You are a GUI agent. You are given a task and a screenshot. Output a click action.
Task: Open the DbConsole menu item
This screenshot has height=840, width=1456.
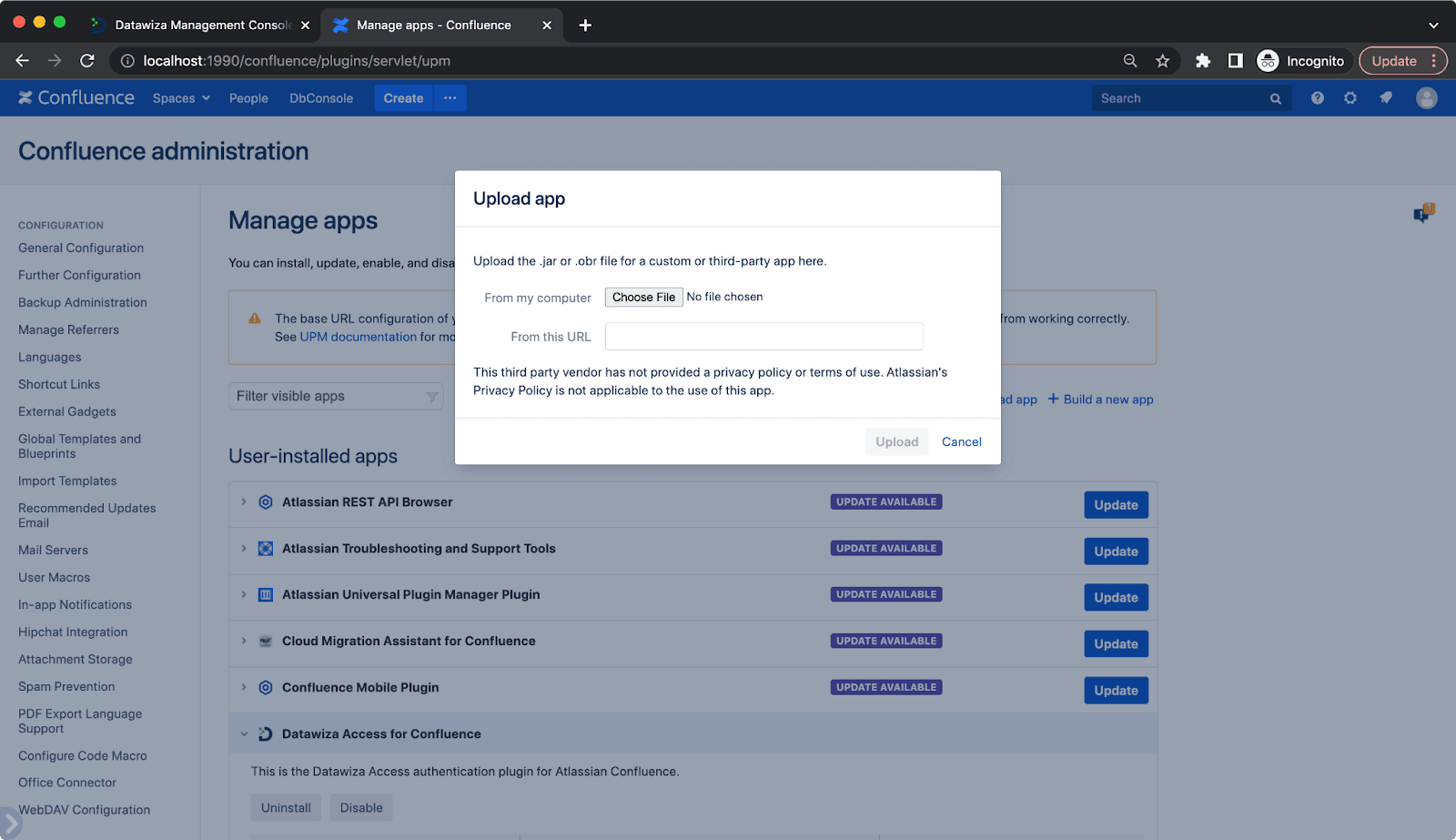coord(321,98)
